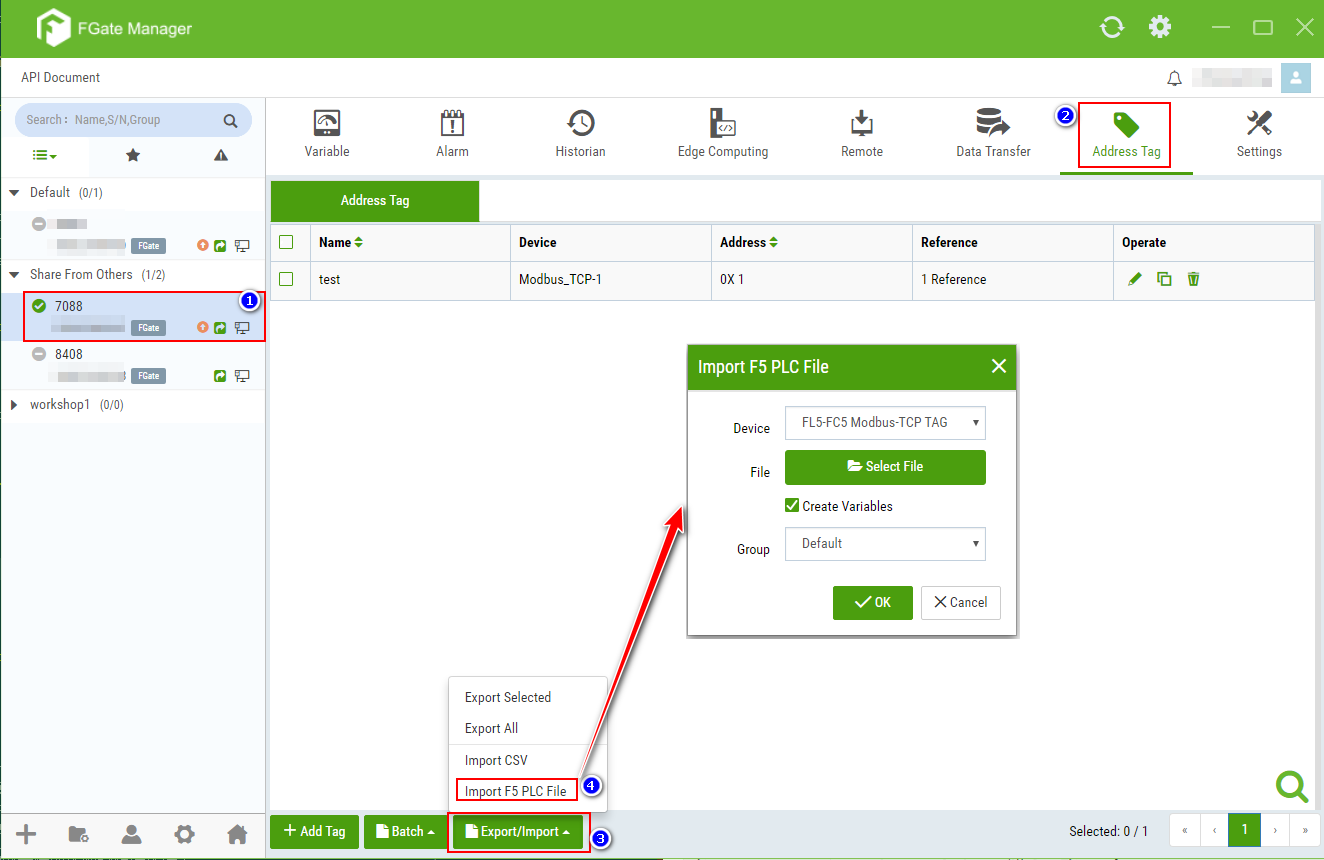Image resolution: width=1324 pixels, height=860 pixels.
Task: Click the Select File button
Action: point(885,467)
